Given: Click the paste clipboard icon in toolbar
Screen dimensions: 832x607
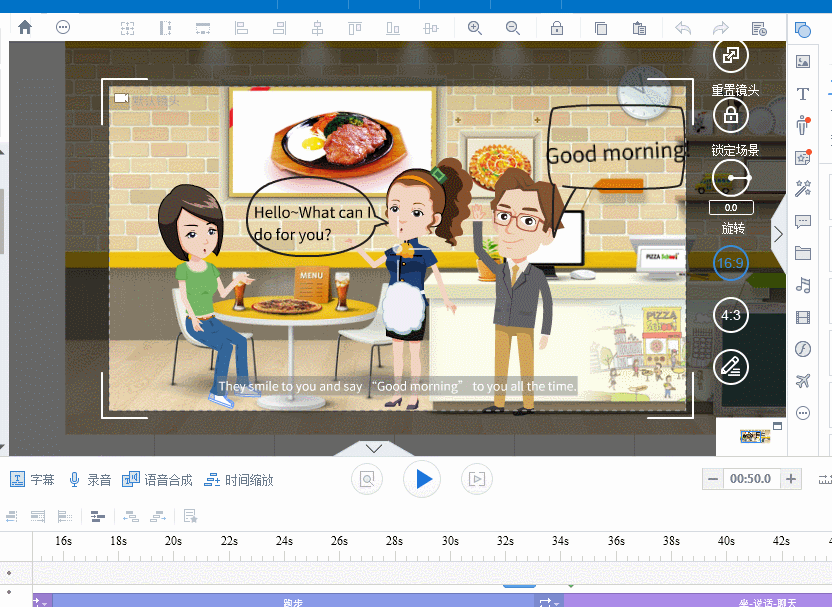Looking at the screenshot, I should pyautogui.click(x=639, y=28).
